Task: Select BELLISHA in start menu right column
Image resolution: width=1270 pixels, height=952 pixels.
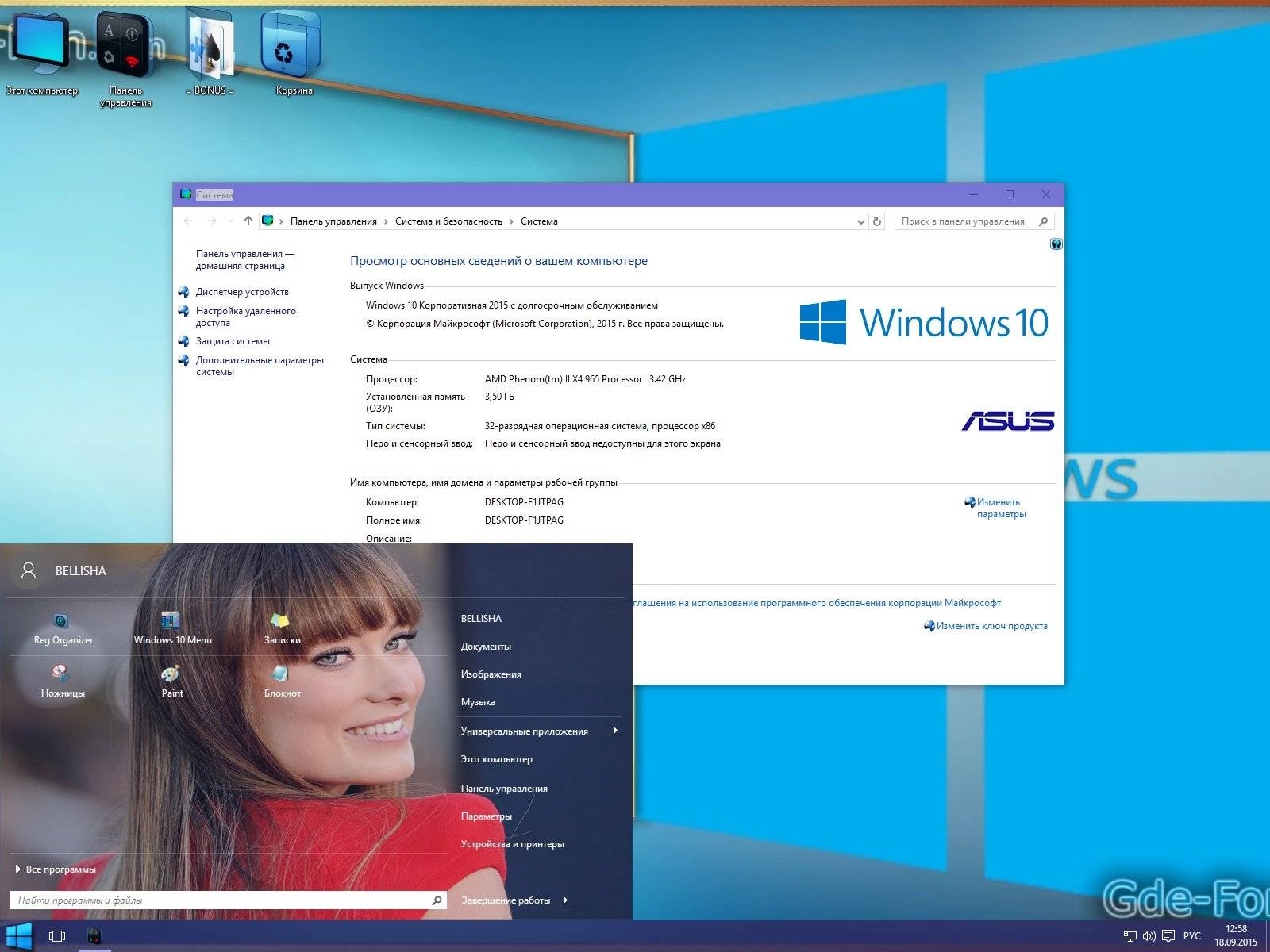Action: point(481,618)
